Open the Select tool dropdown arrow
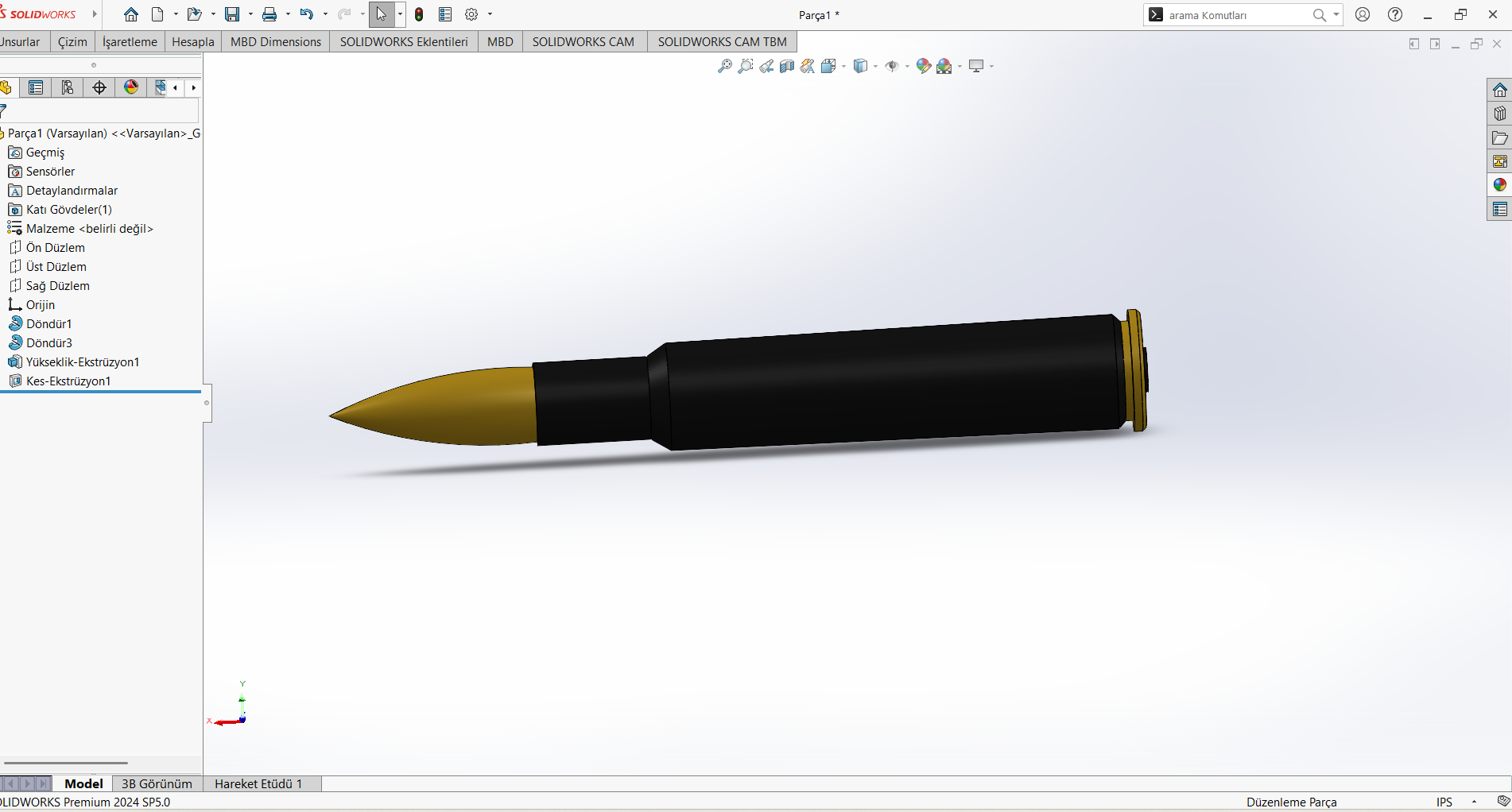Image resolution: width=1512 pixels, height=812 pixels. [400, 14]
